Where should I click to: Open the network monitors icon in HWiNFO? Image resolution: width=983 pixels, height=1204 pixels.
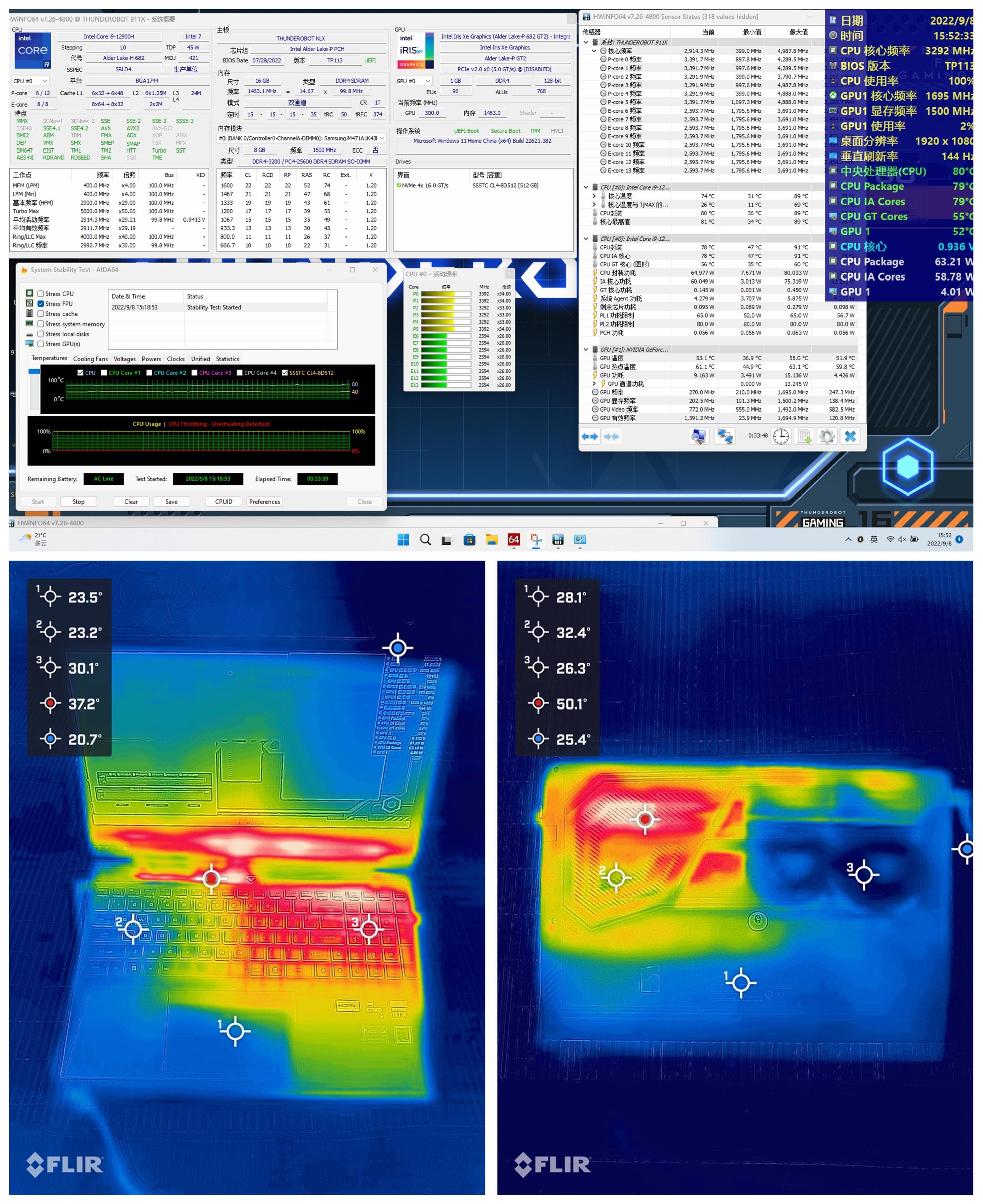point(725,436)
